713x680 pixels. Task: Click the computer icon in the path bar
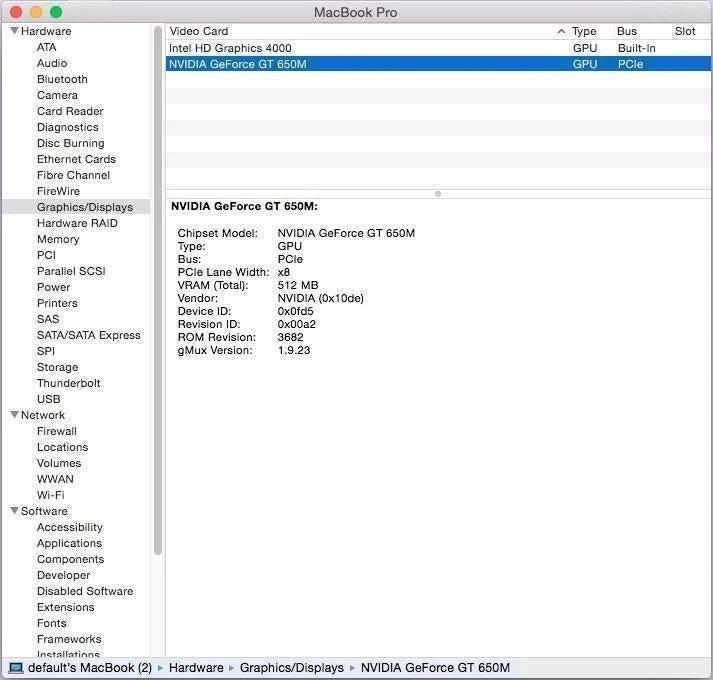pos(16,668)
